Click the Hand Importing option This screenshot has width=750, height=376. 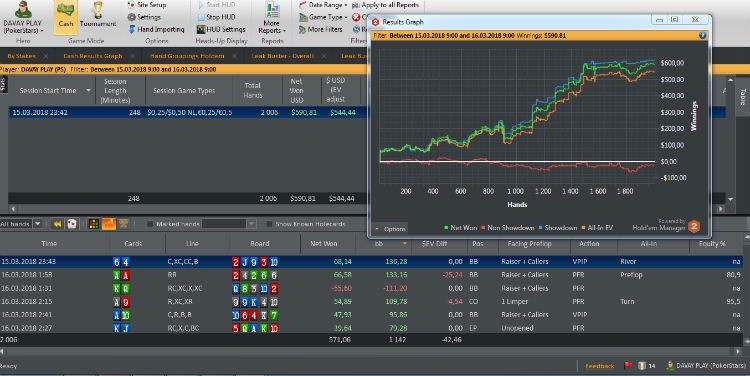[x=156, y=29]
